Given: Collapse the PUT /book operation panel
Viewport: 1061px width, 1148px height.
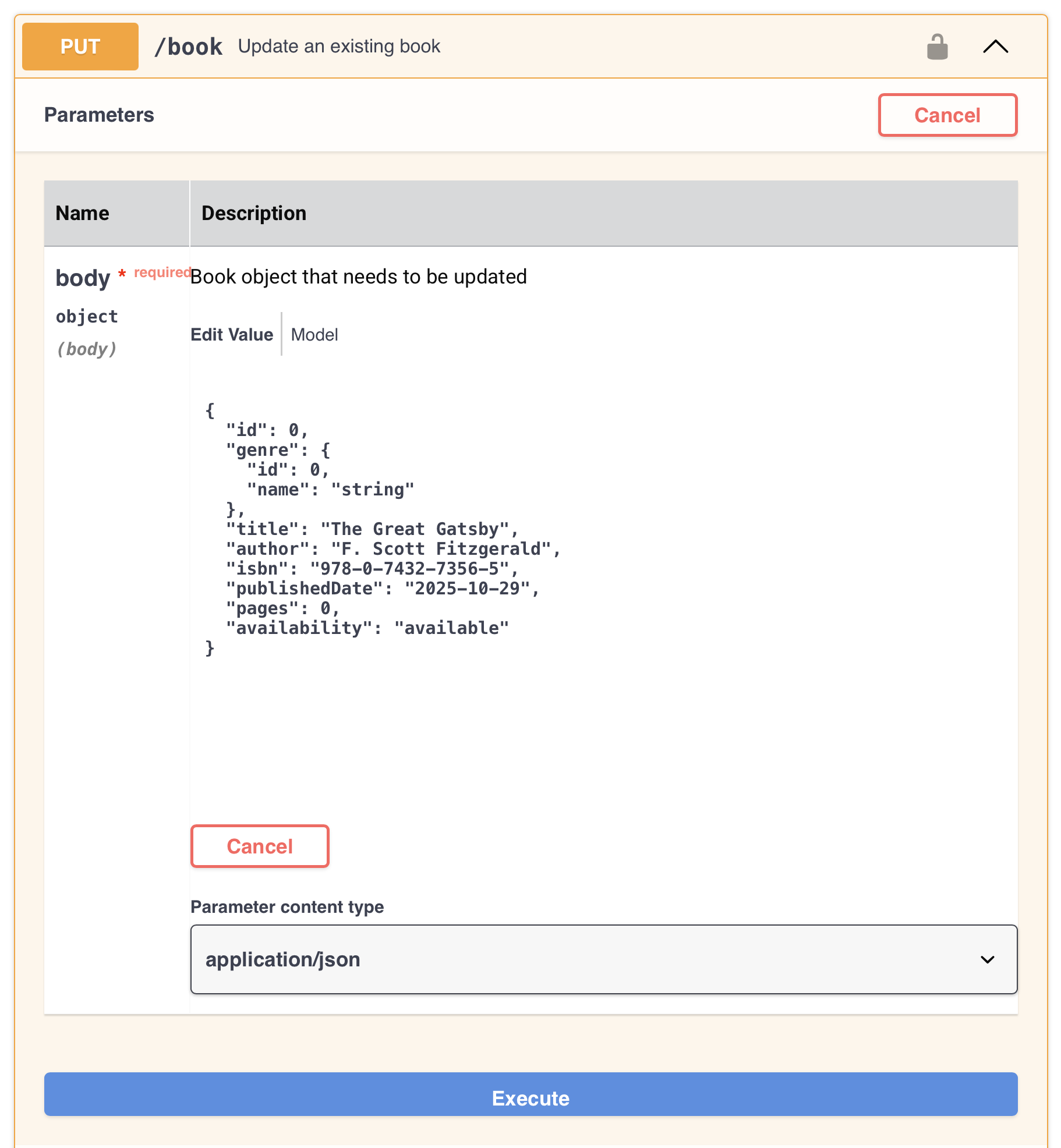Looking at the screenshot, I should click(x=995, y=47).
